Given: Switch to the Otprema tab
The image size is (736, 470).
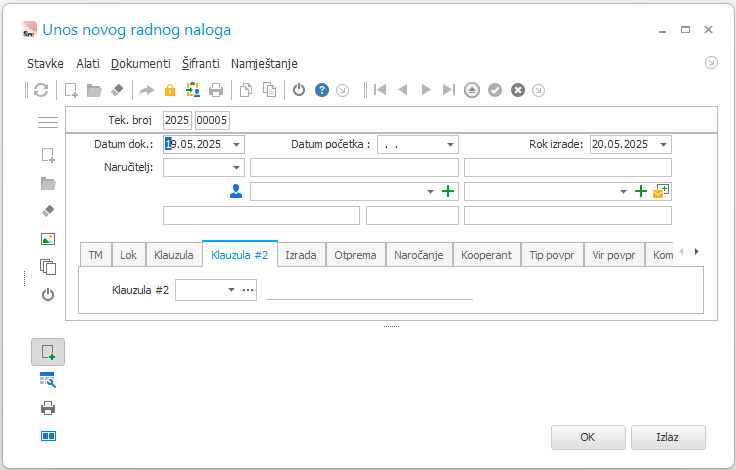Looking at the screenshot, I should click(355, 255).
